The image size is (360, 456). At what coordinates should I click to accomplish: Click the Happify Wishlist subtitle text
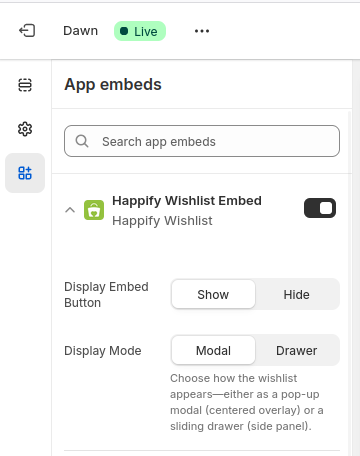click(x=162, y=221)
